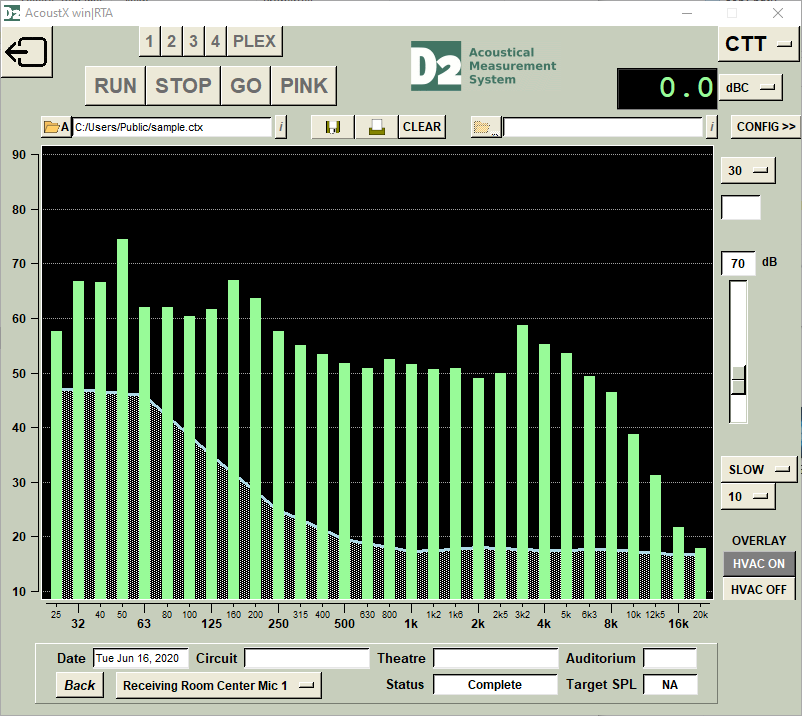
Task: Switch overlay to HVAC OFF
Action: point(758,589)
